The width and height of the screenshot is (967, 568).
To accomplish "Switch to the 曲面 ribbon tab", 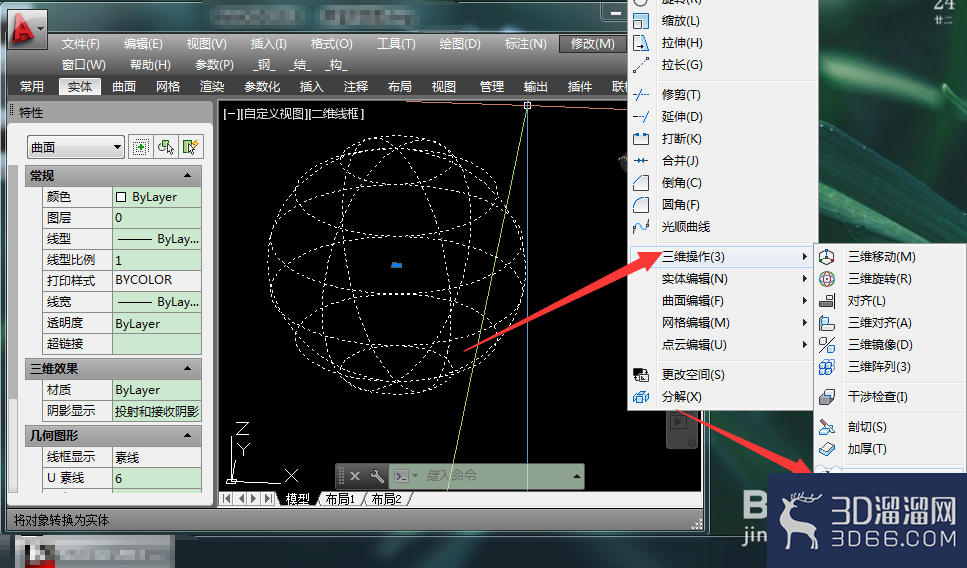I will click(x=124, y=87).
